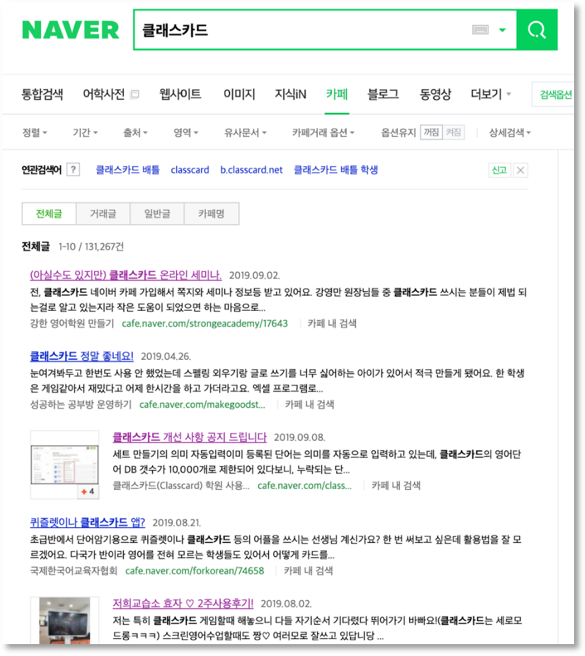Open the cafe.naver.com/class... URL
585x656 pixels.
click(x=304, y=486)
